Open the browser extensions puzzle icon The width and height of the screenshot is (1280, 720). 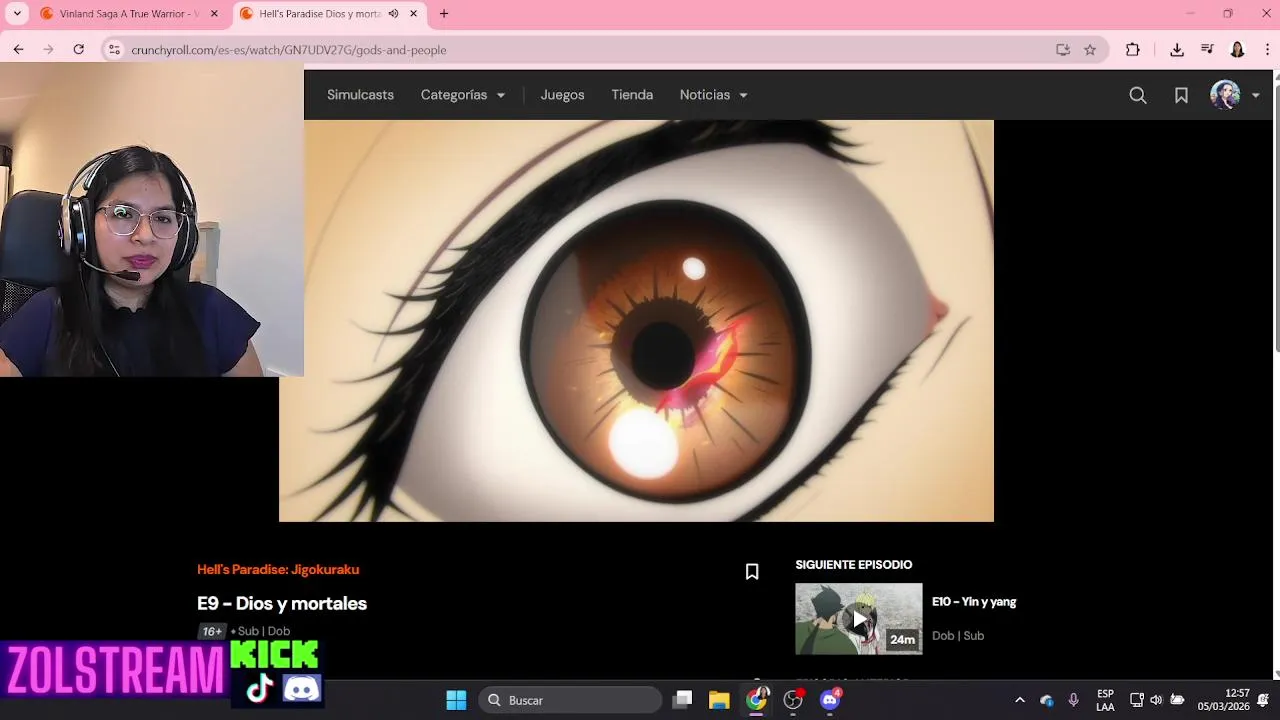(x=1132, y=49)
